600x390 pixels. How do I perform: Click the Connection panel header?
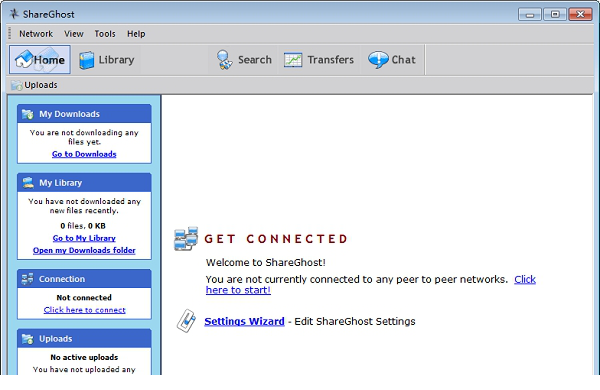(84, 279)
